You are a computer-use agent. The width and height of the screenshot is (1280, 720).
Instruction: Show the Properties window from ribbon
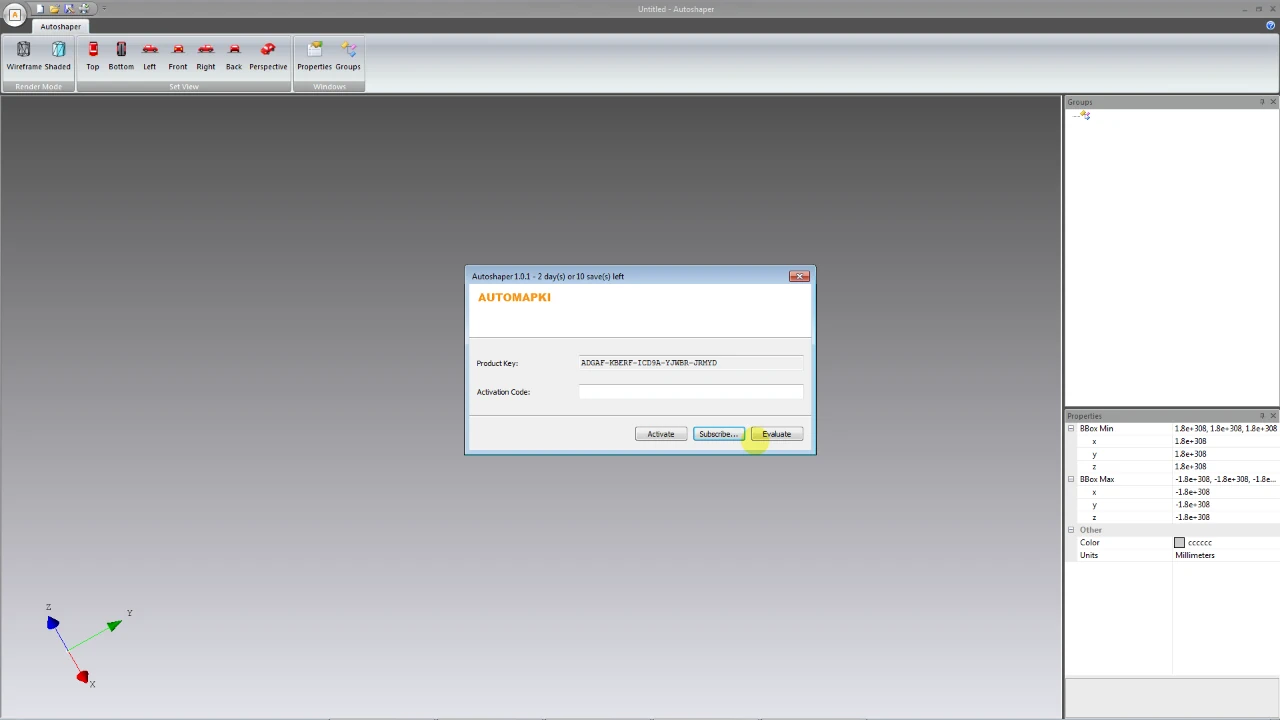point(314,56)
